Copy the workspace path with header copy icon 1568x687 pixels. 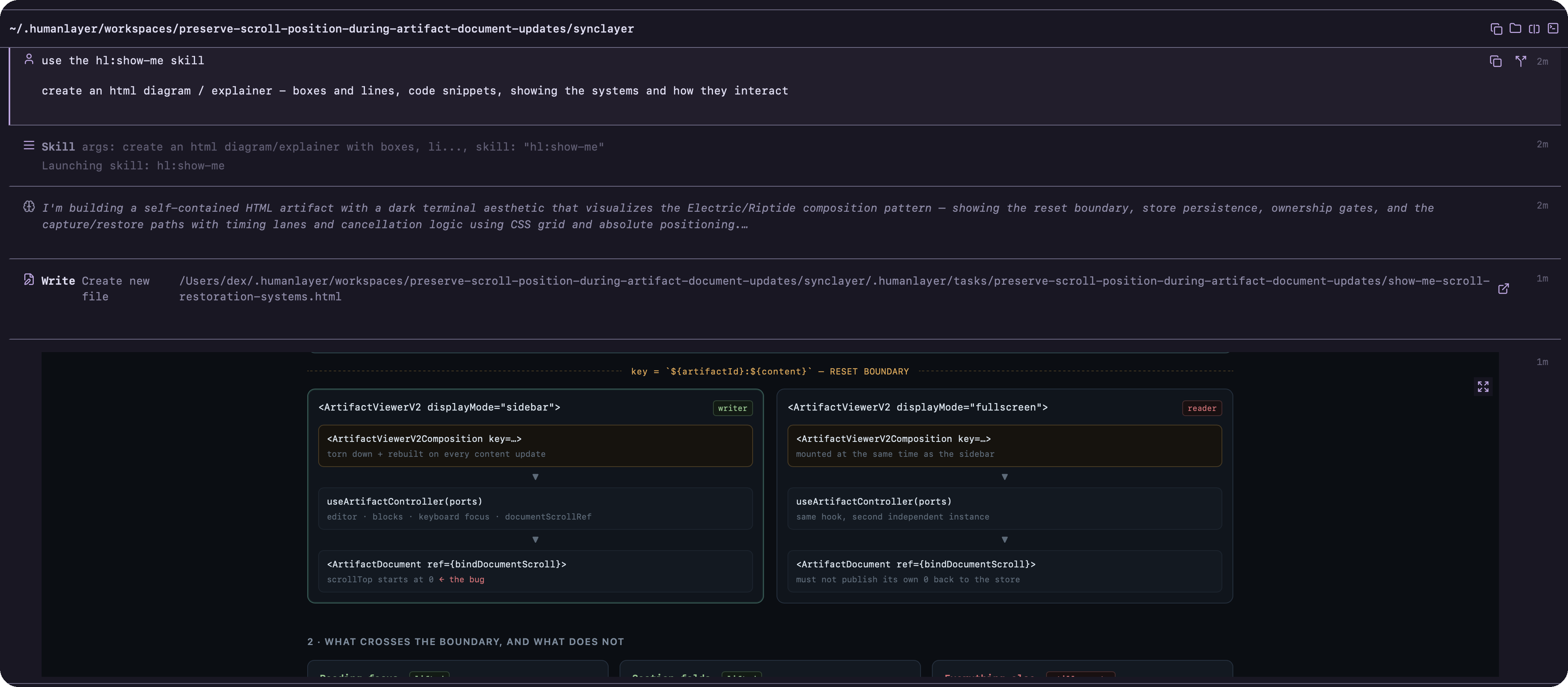point(1496,29)
